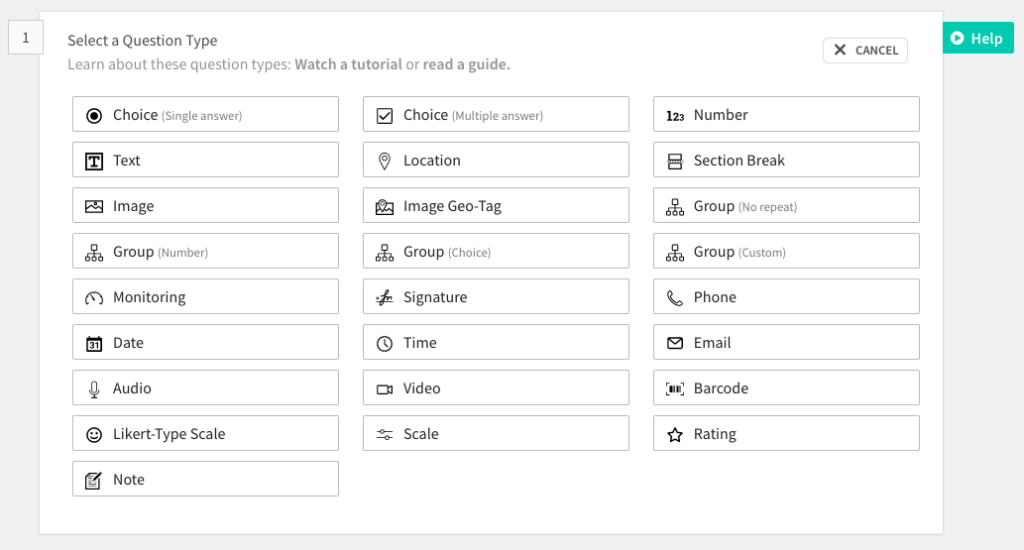Image resolution: width=1024 pixels, height=550 pixels.
Task: Click the Section Break icon
Action: [x=675, y=161]
